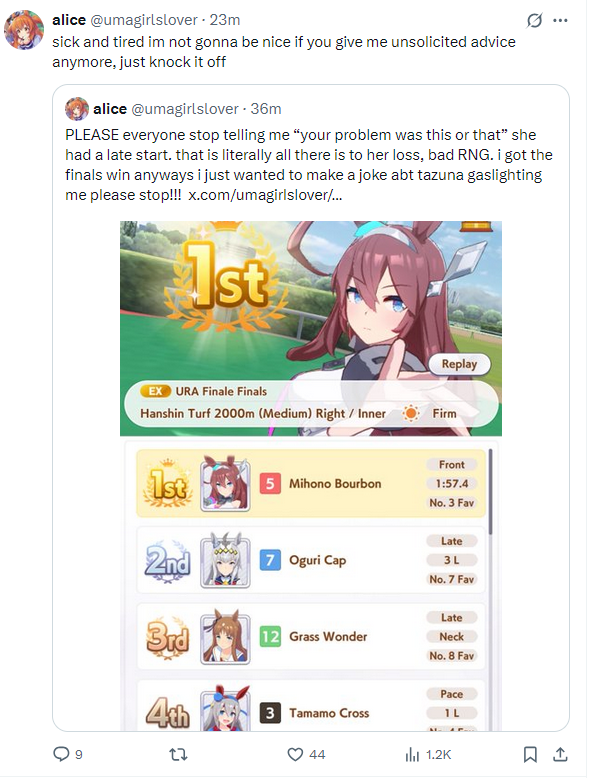Viewport: 591px width, 778px height.
Task: Click the results list scrollbar
Action: tap(490, 491)
